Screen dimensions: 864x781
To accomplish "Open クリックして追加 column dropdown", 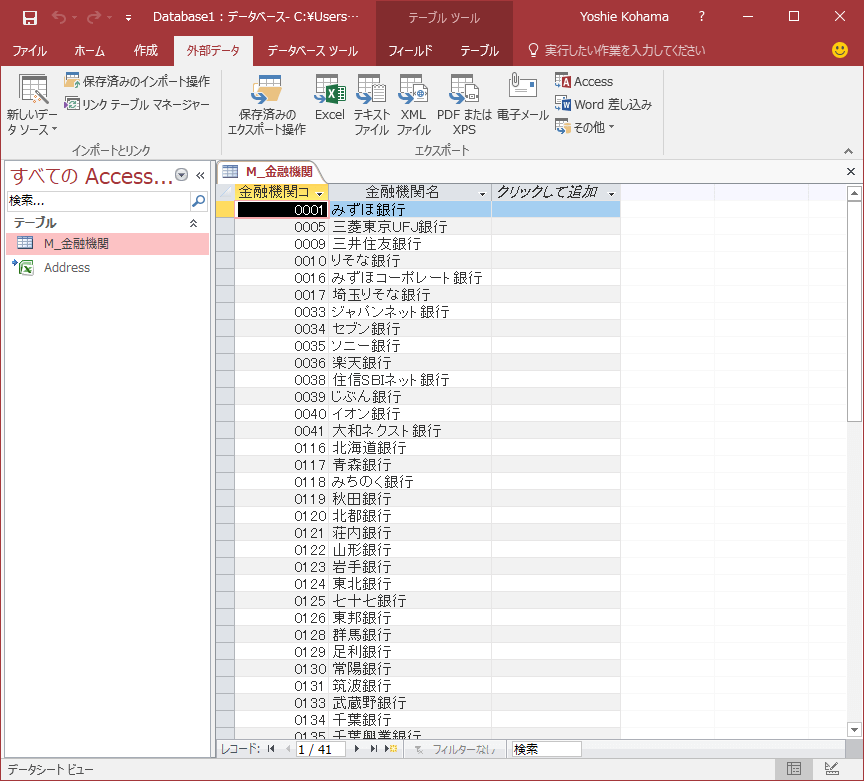I will pyautogui.click(x=611, y=193).
